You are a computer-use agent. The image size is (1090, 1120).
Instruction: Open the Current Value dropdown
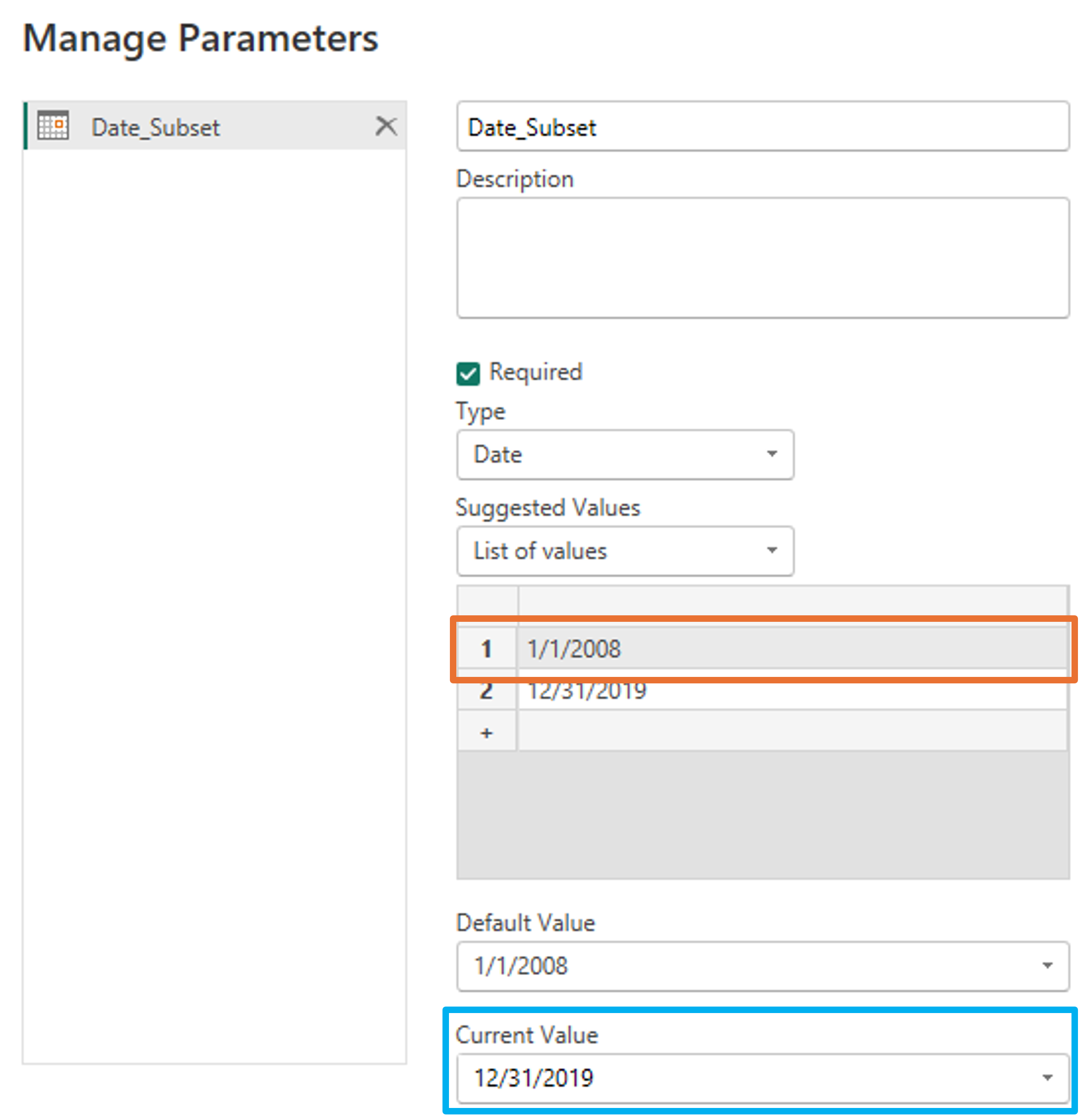coord(763,1078)
